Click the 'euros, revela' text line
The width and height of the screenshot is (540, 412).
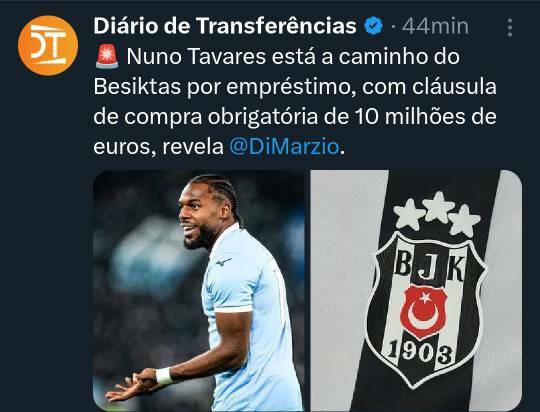click(x=158, y=147)
